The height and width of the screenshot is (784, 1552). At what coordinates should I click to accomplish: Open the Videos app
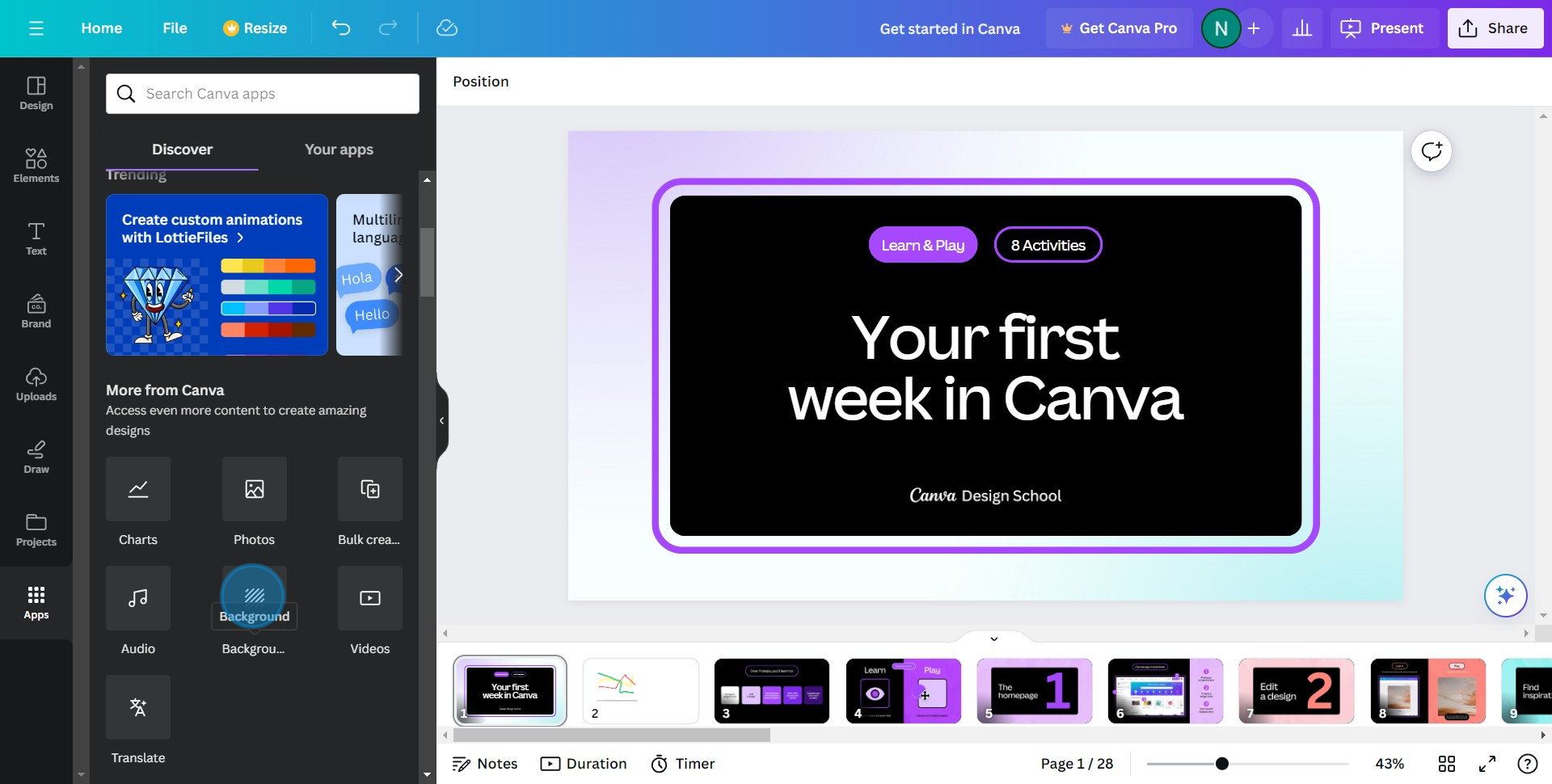(x=370, y=598)
